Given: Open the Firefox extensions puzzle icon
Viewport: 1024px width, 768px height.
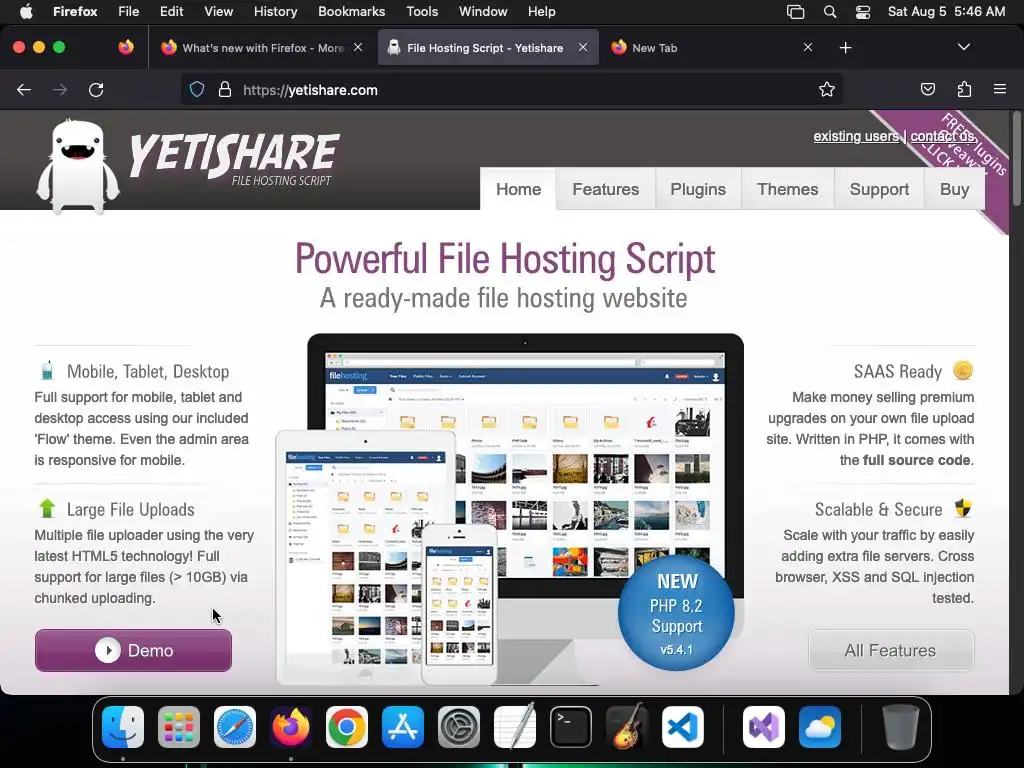Looking at the screenshot, I should click(964, 89).
